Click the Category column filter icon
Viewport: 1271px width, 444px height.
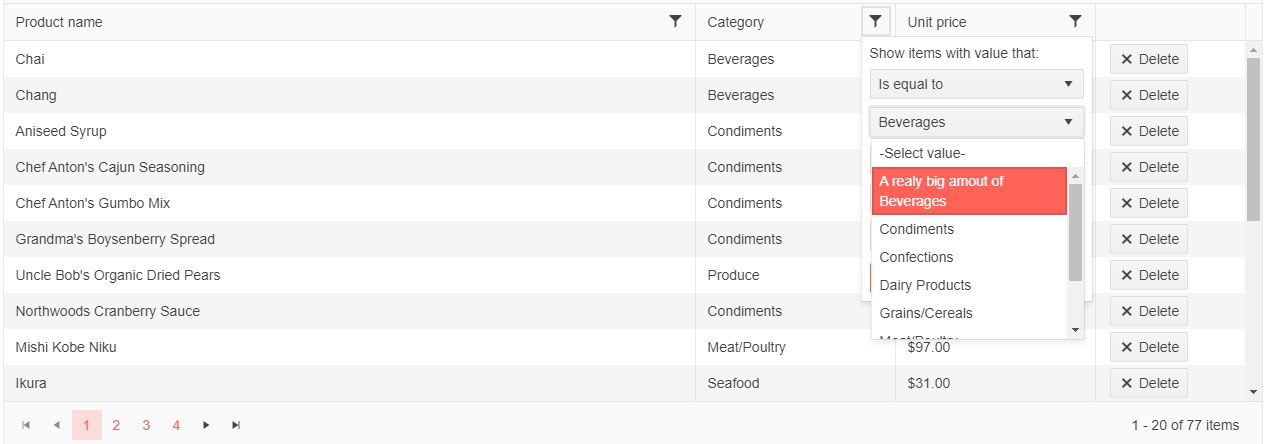point(876,21)
